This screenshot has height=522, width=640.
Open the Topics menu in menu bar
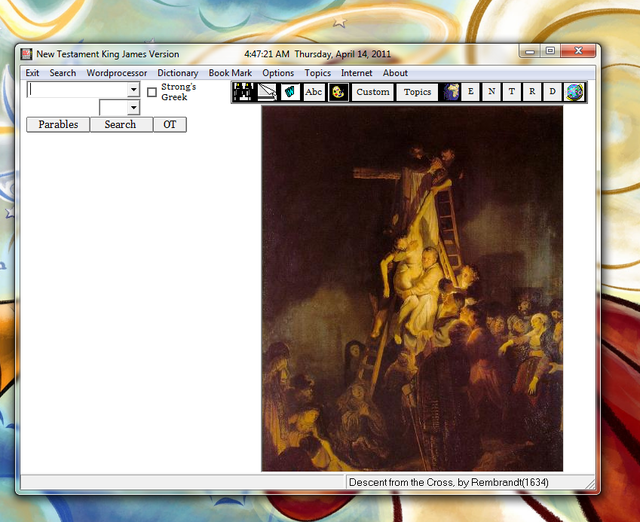(x=318, y=73)
